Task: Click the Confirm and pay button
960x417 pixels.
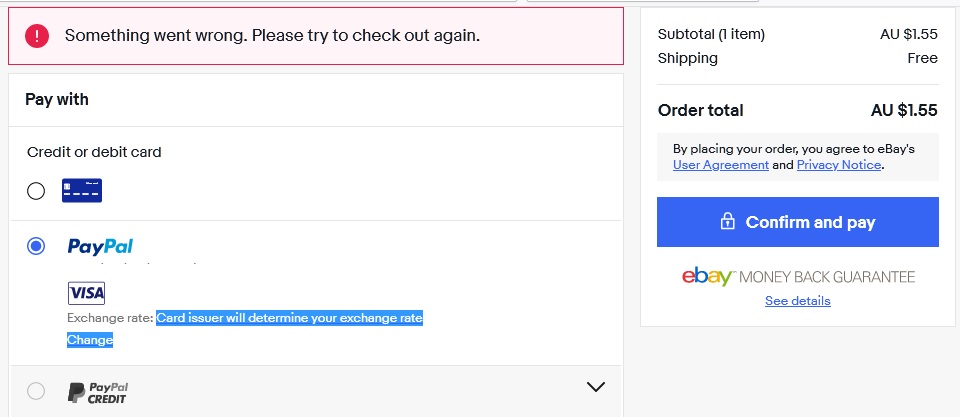Action: click(x=798, y=222)
